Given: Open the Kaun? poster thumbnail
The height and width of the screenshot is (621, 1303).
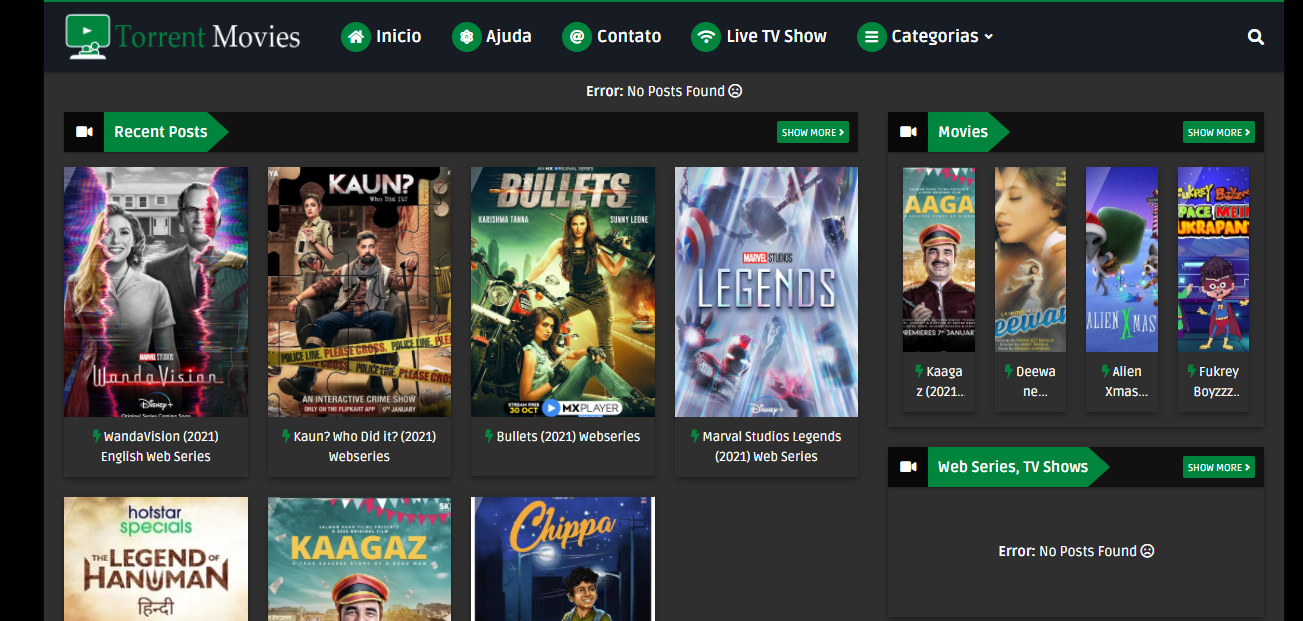Looking at the screenshot, I should (359, 292).
